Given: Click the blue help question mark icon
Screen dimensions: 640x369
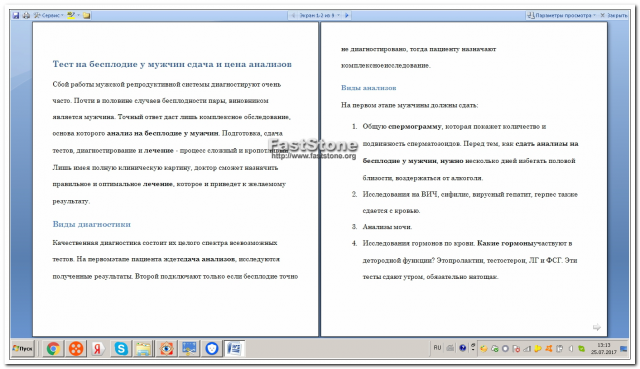Looking at the screenshot, I should (x=462, y=348).
